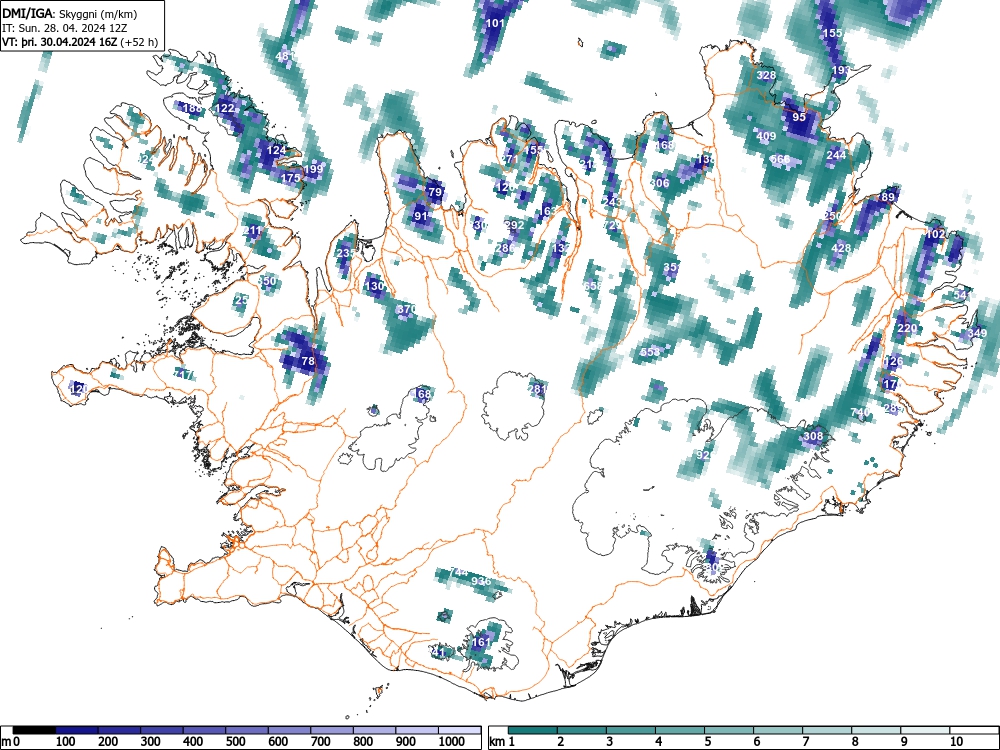Screen dimensions: 1000x750
Task: Click the visibility value '286'
Action: 505,248
